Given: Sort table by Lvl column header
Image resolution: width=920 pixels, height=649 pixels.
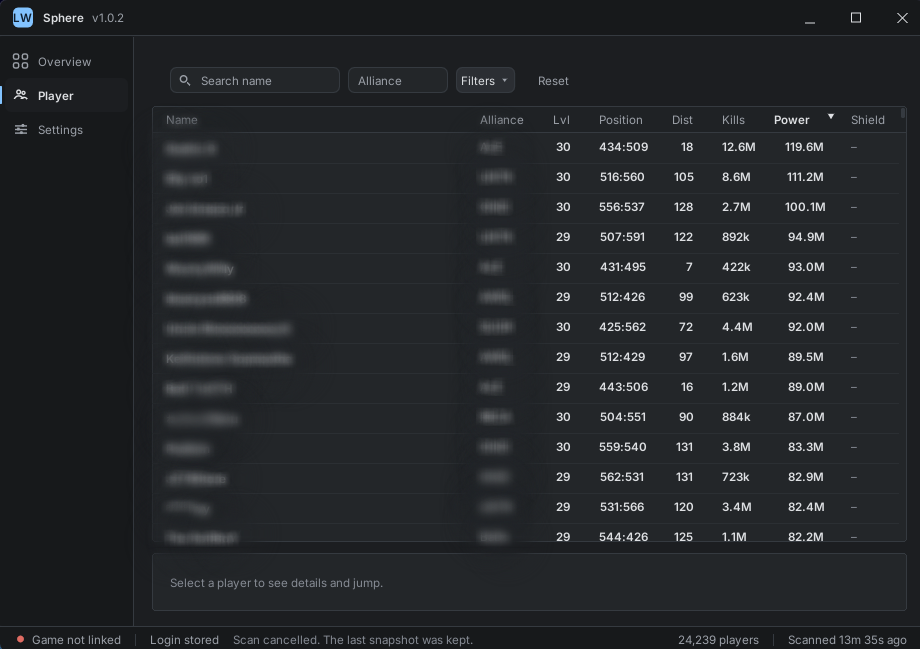Looking at the screenshot, I should (561, 120).
